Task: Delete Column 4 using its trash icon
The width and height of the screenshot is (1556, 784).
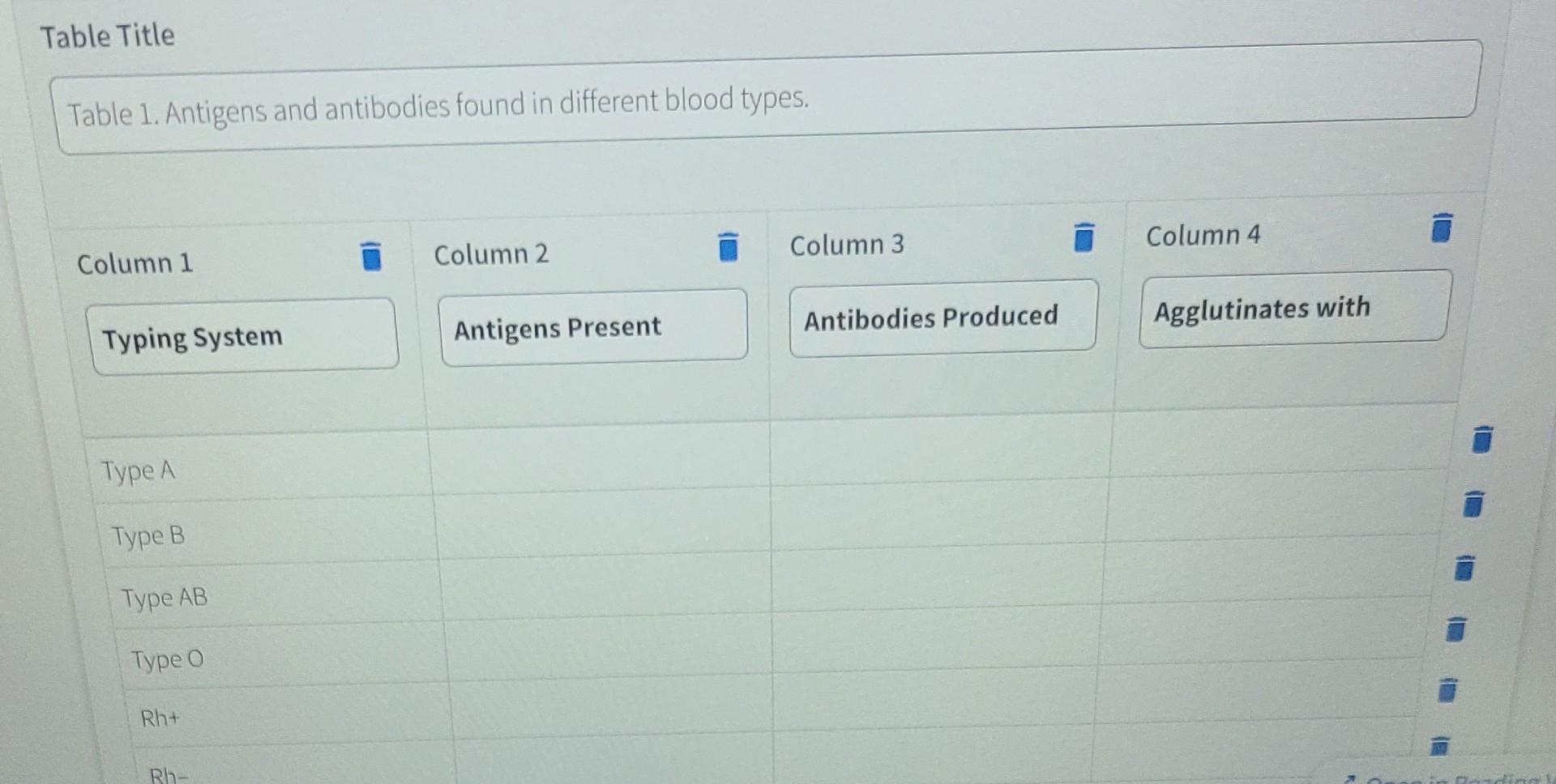Action: (x=1440, y=228)
